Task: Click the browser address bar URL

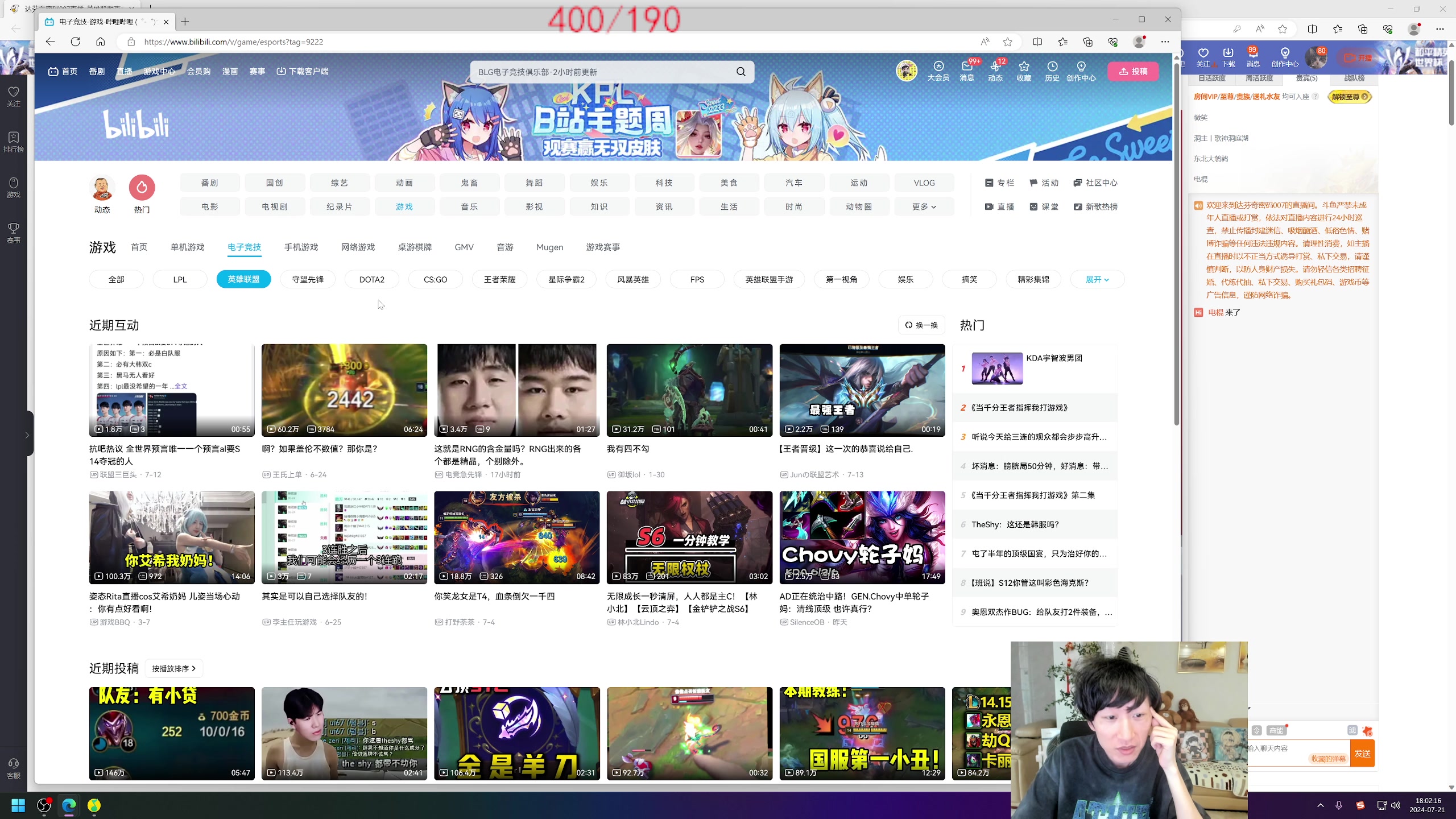Action: tap(233, 42)
